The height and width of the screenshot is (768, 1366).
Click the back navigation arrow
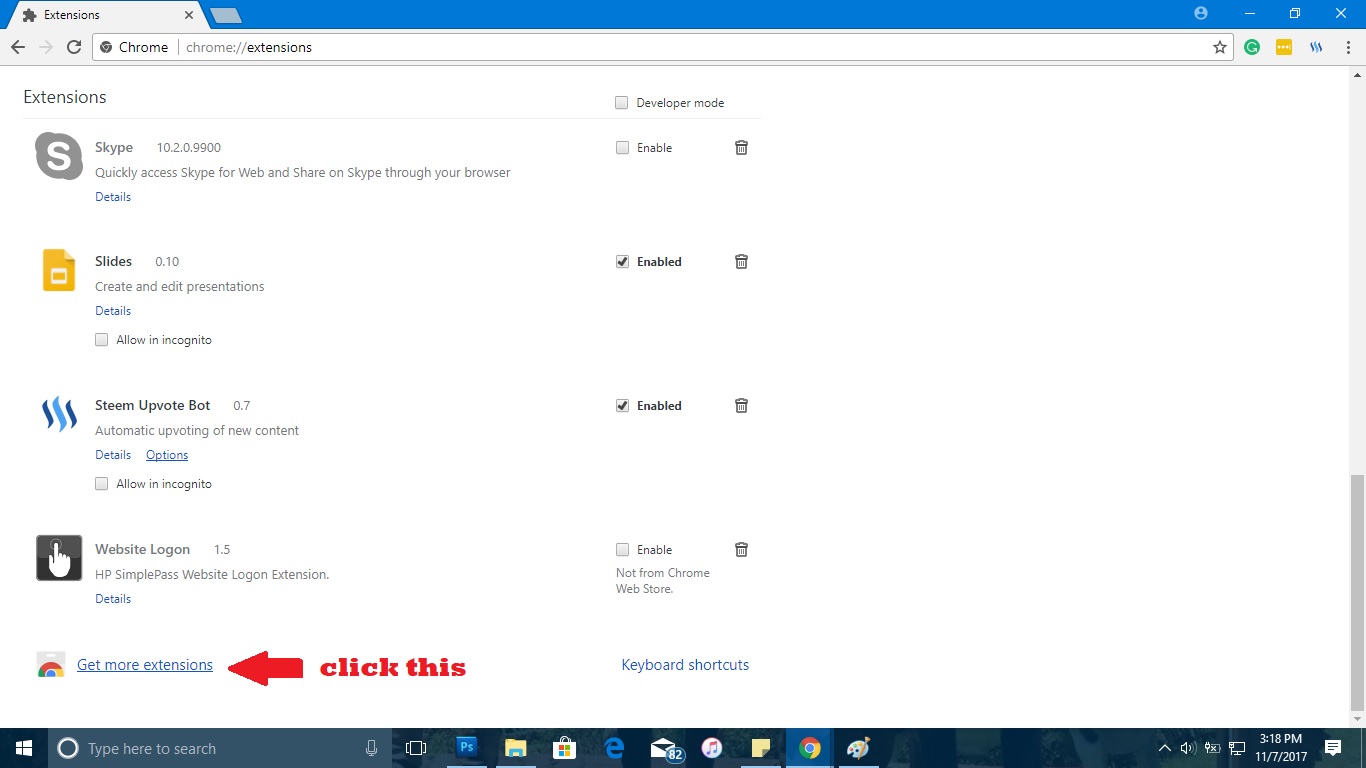18,47
